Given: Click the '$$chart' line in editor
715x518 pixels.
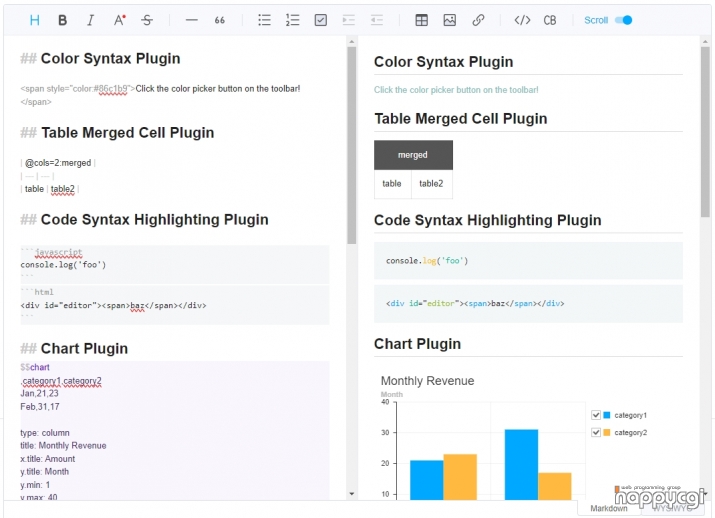Looking at the screenshot, I should coord(35,367).
